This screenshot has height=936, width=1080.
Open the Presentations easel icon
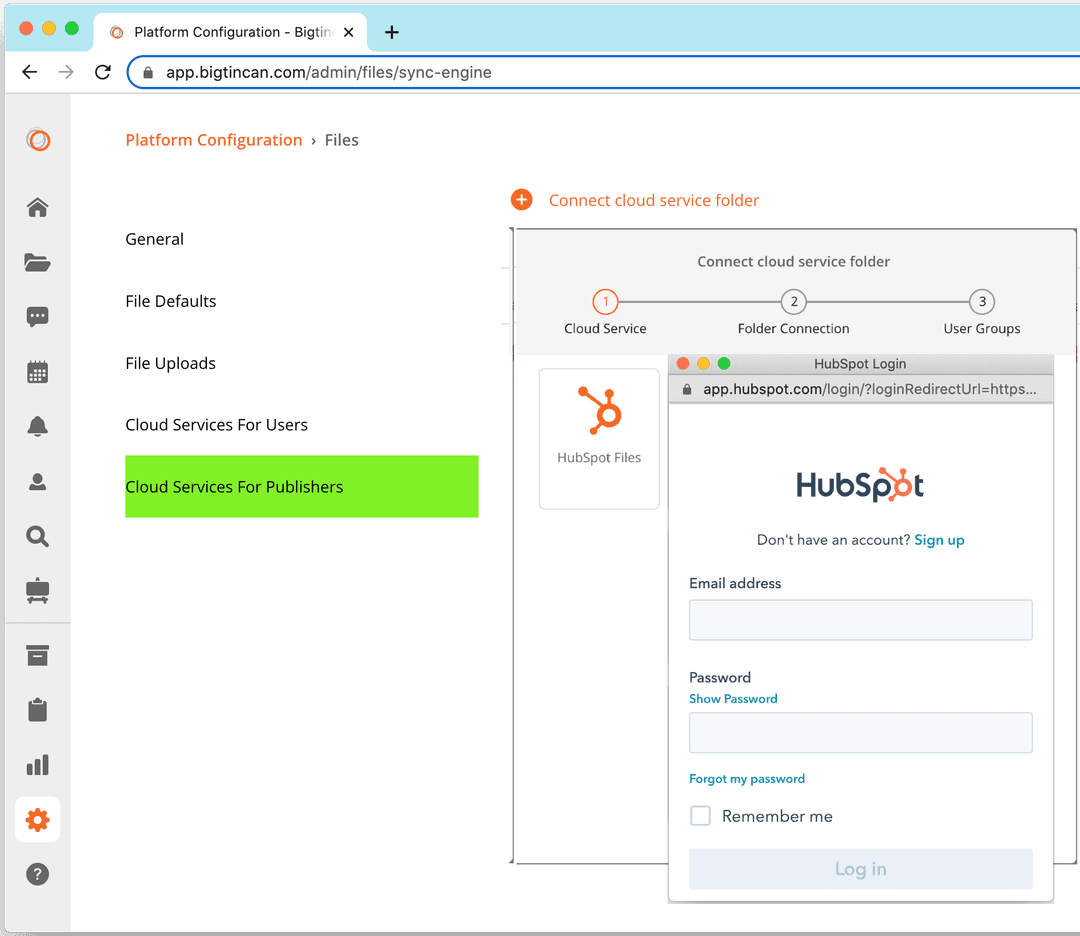[x=37, y=590]
